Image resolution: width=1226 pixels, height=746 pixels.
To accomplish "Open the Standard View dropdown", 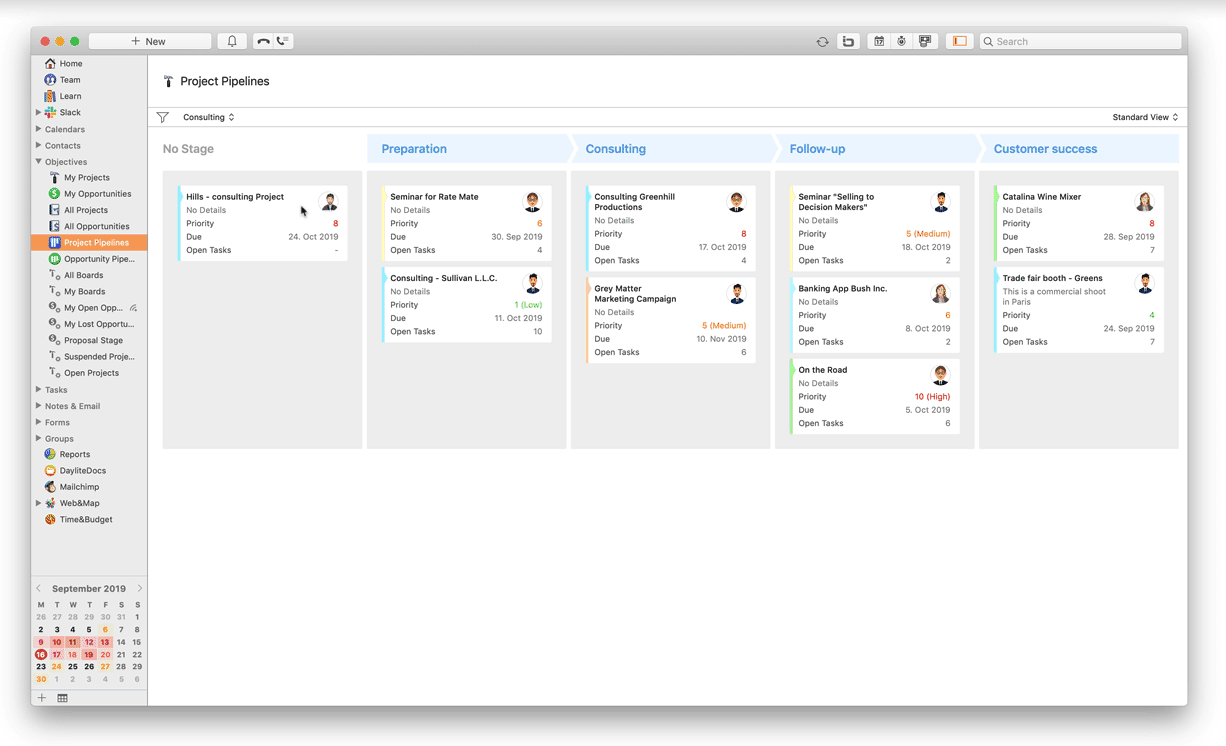I will tap(1144, 117).
